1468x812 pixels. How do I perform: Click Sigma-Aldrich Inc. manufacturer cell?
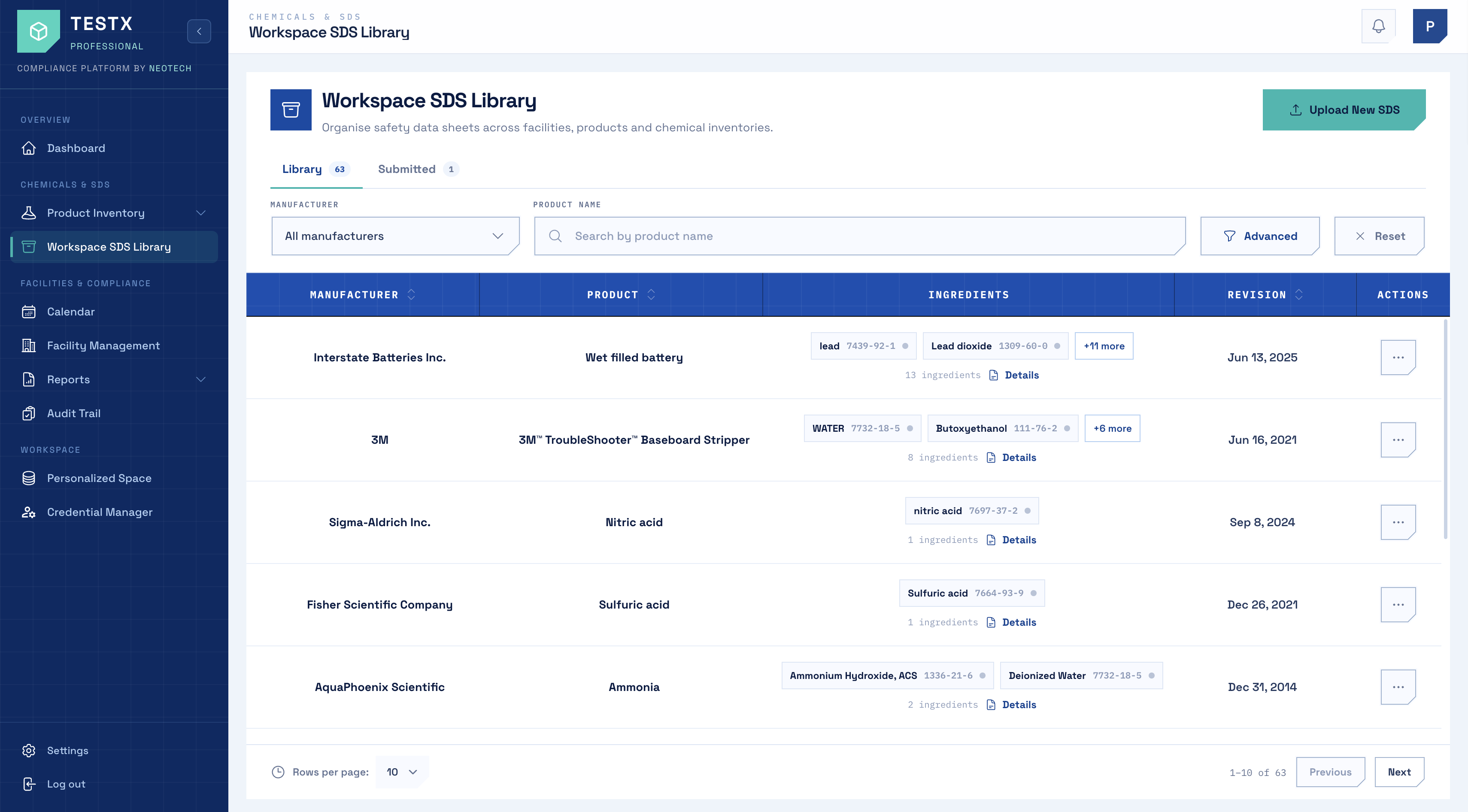[379, 523]
